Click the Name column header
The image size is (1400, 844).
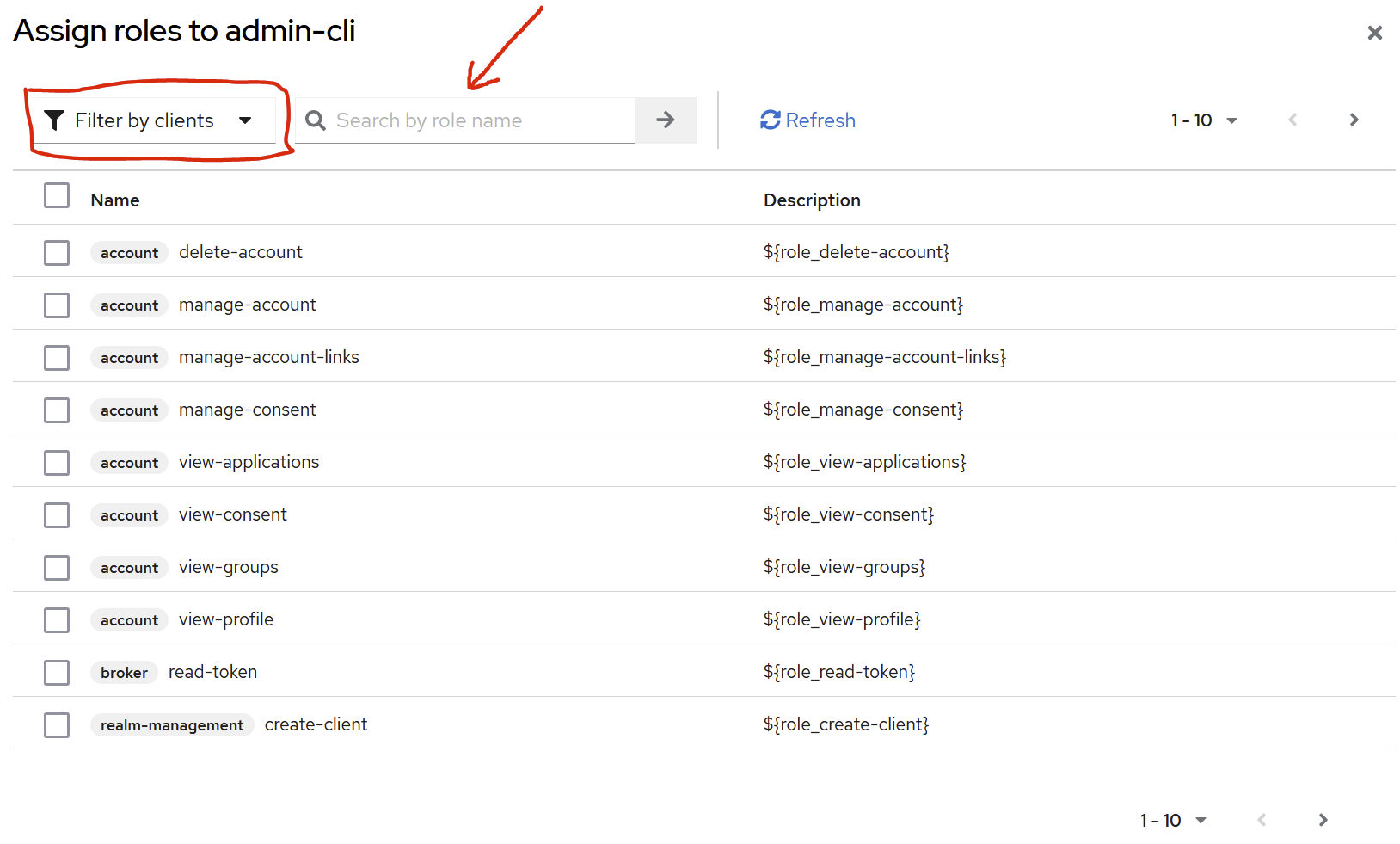click(115, 200)
